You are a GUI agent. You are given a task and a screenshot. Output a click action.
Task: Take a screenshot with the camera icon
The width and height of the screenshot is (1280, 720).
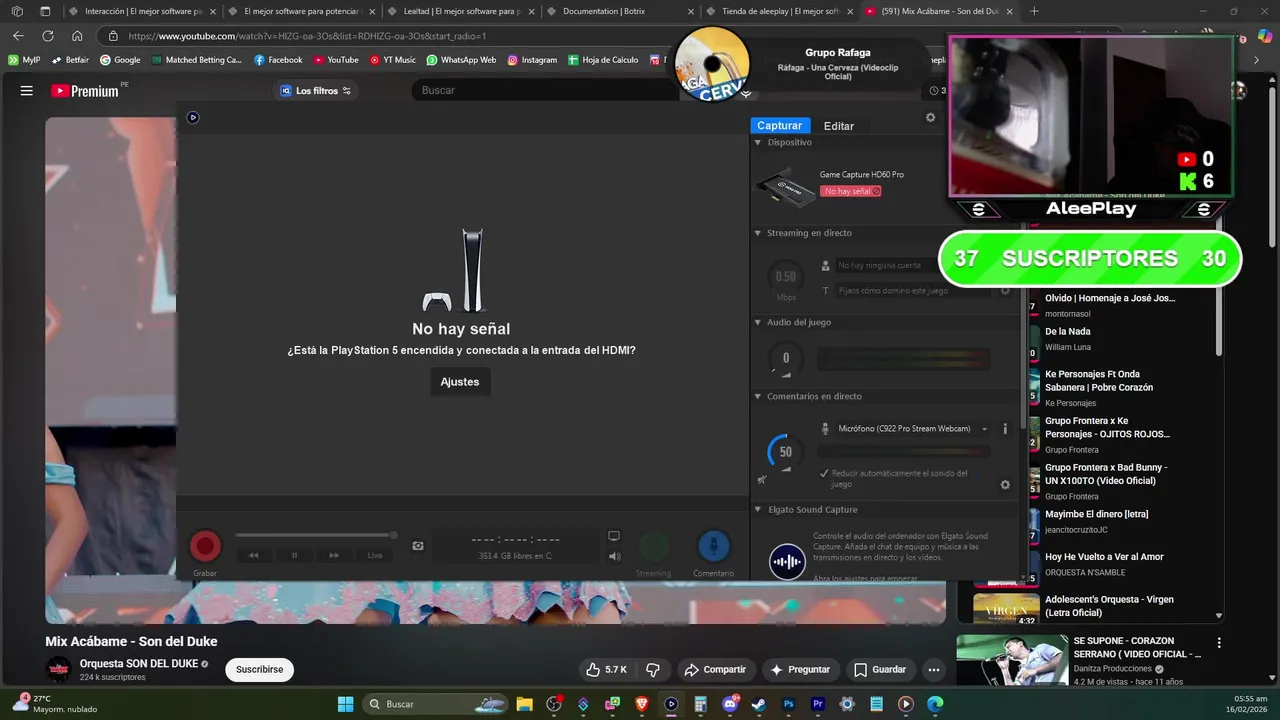click(x=418, y=546)
